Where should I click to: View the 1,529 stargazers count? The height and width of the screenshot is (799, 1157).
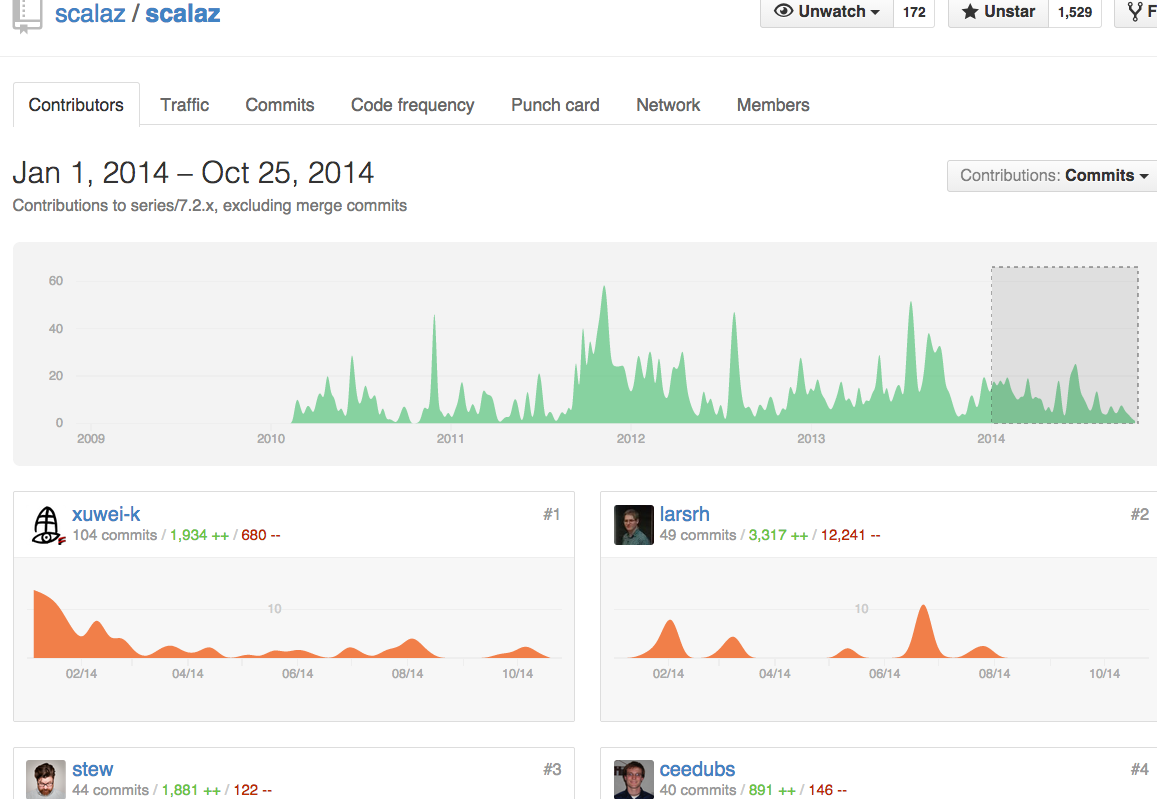click(x=1075, y=12)
